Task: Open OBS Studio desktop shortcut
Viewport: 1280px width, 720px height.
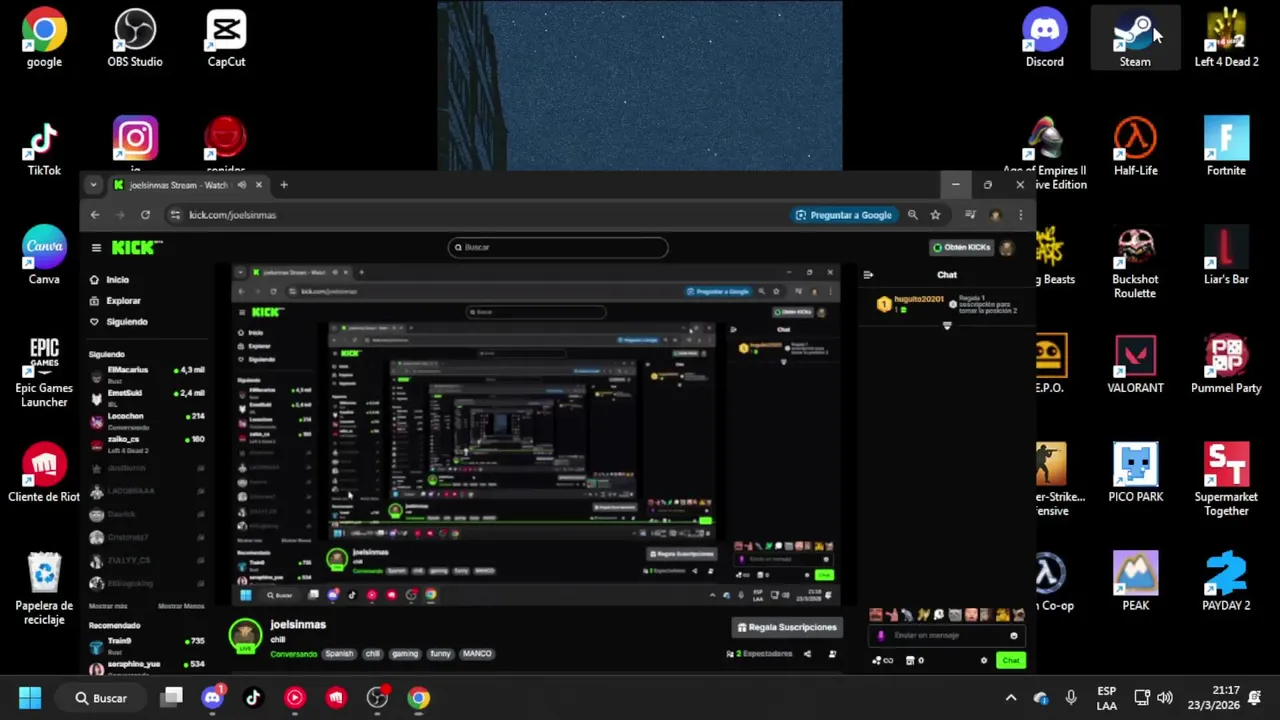Action: pyautogui.click(x=135, y=39)
